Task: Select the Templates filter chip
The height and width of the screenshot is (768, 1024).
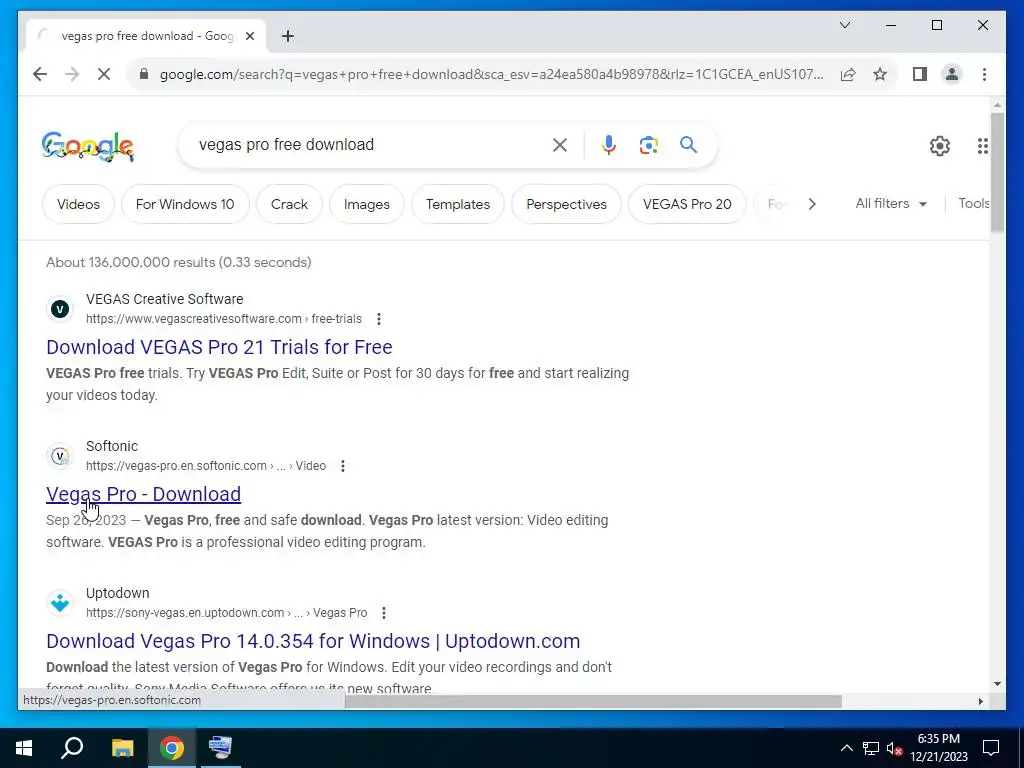Action: 458,204
